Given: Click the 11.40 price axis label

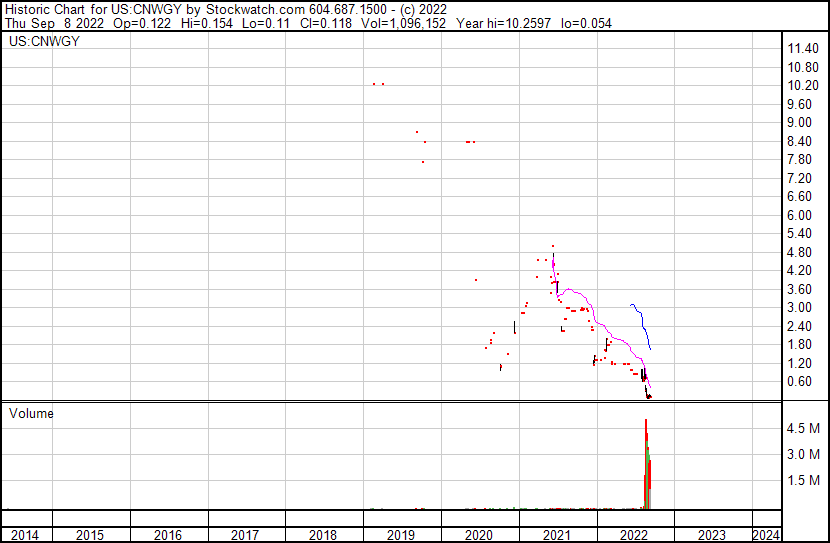Looking at the screenshot, I should tap(803, 49).
